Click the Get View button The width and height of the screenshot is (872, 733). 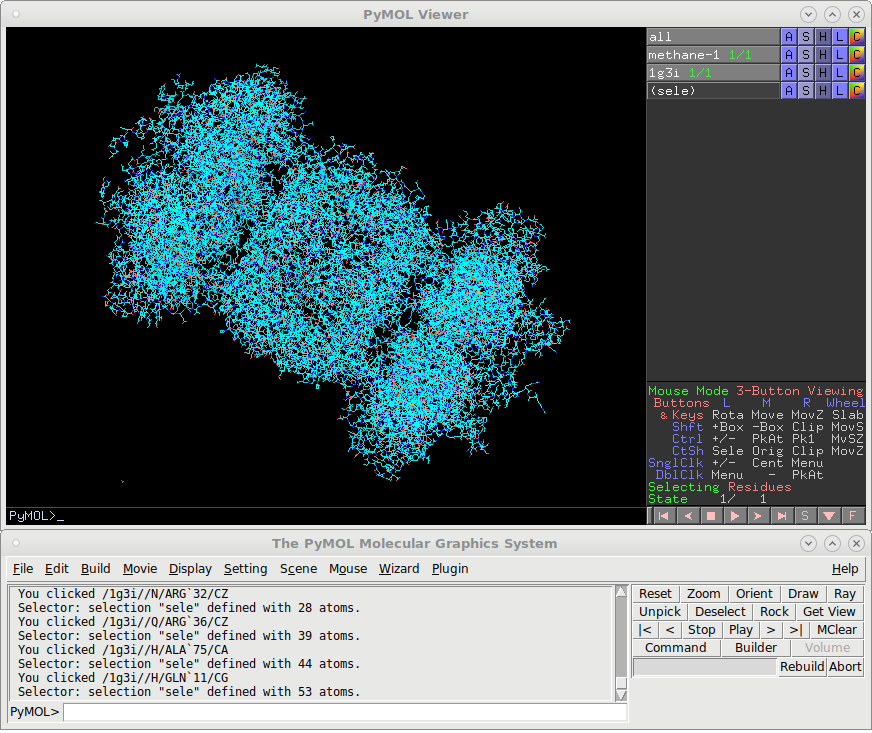[x=829, y=611]
